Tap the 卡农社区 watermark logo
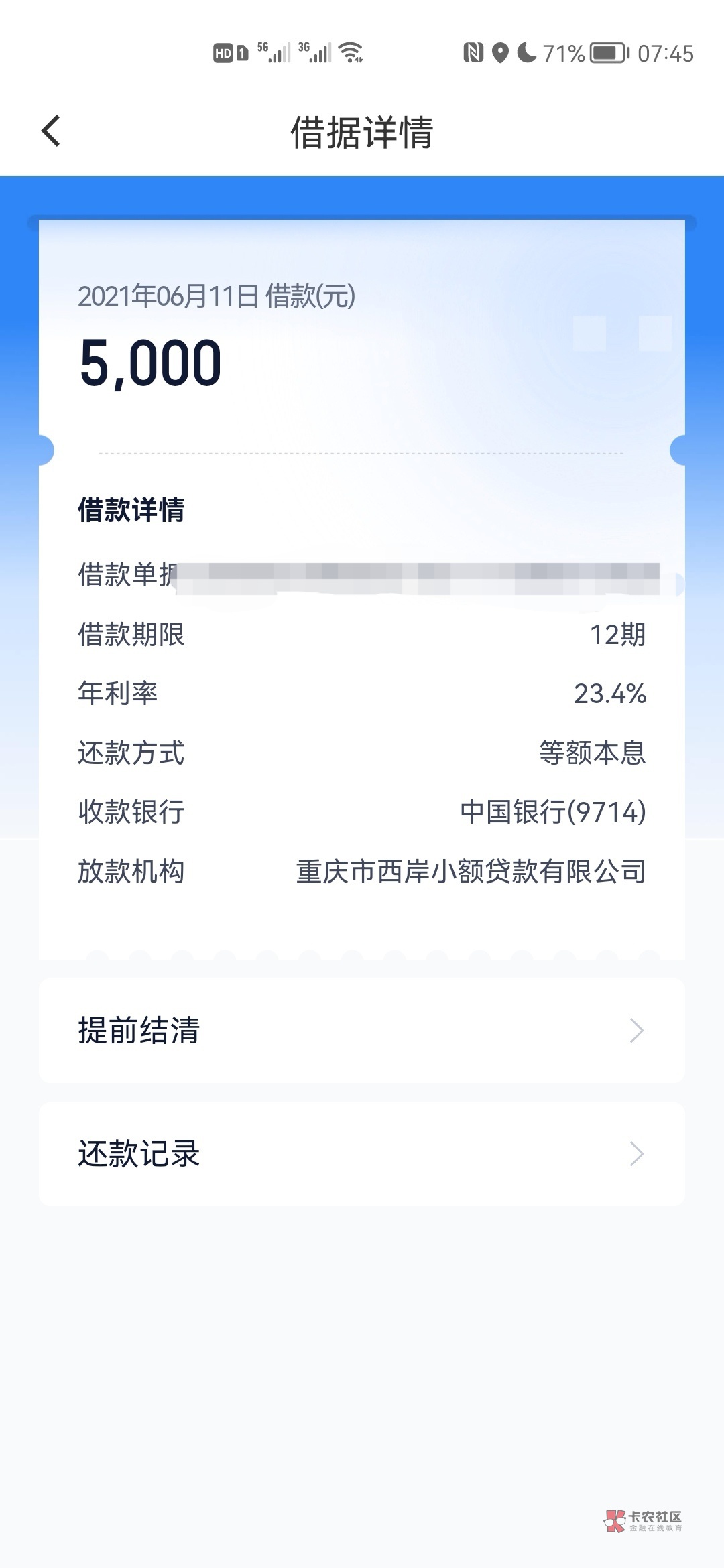 coord(644,1521)
